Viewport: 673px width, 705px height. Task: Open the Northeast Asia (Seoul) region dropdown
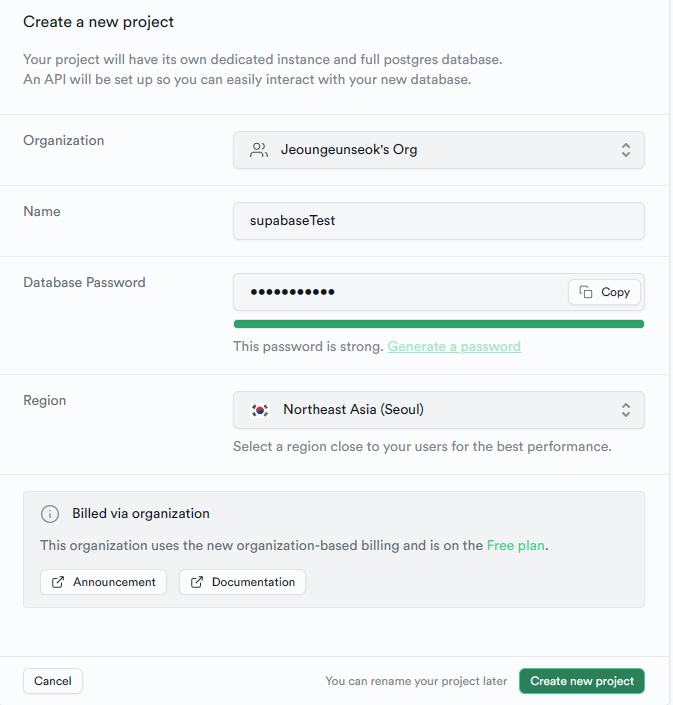point(438,409)
